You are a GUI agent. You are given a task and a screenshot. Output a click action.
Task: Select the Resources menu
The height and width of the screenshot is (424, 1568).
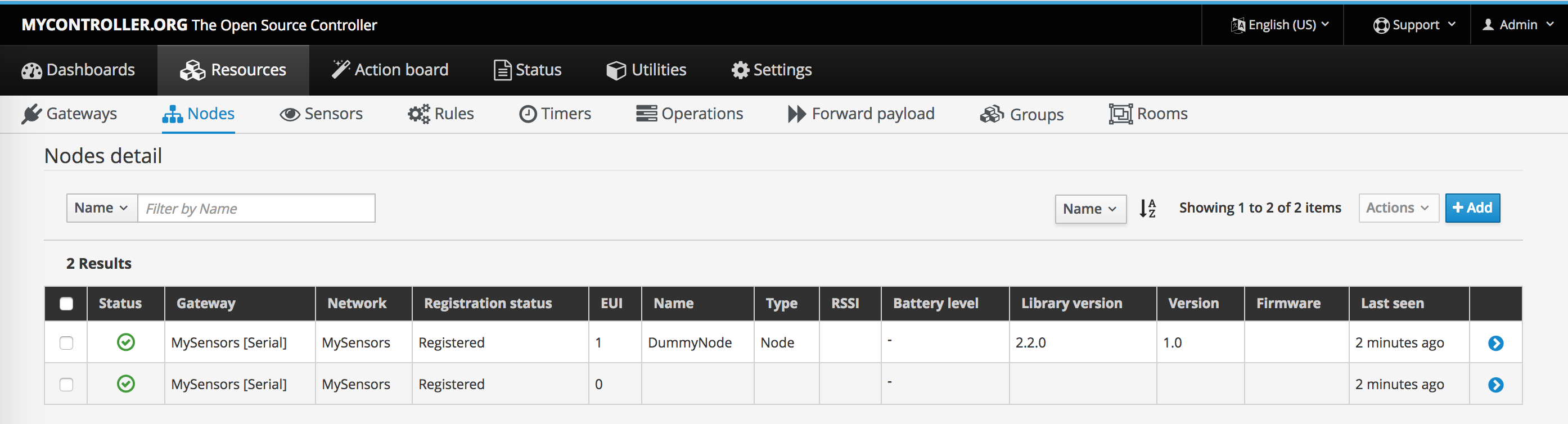233,70
